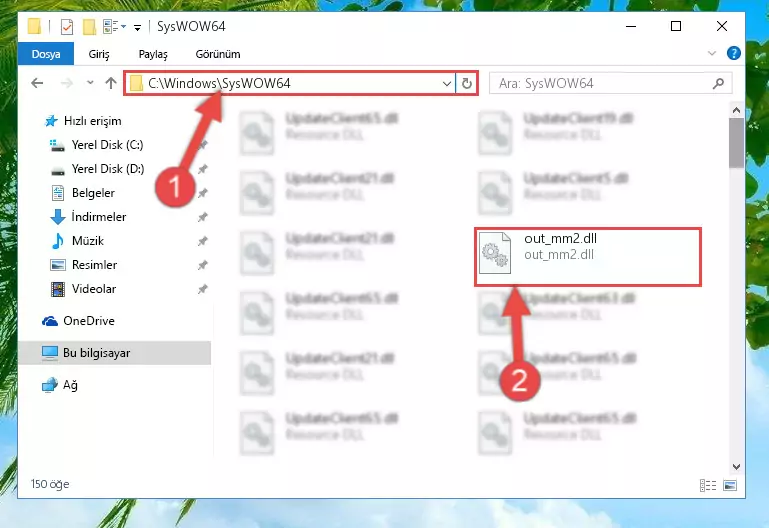This screenshot has height=528, width=769.
Task: Click the pin icon next to Resimler
Action: 202,265
